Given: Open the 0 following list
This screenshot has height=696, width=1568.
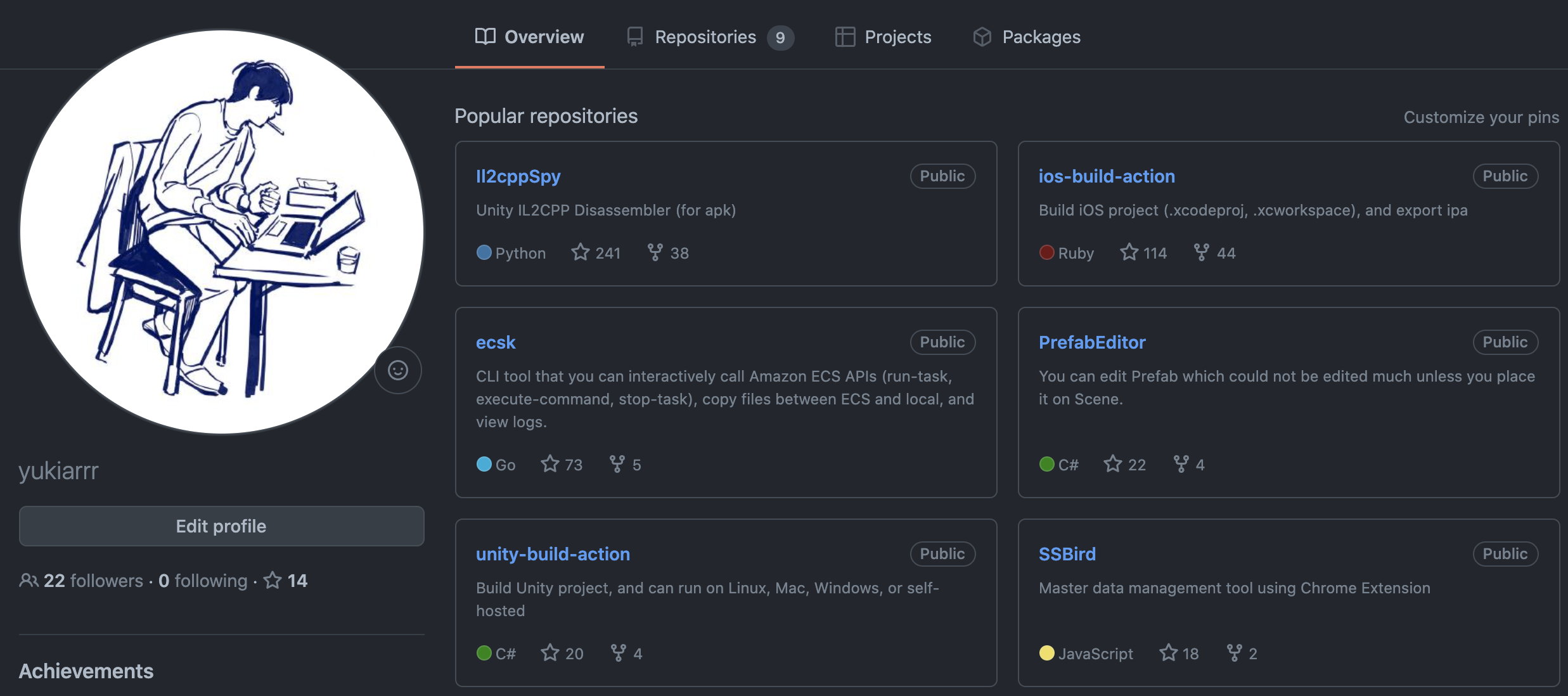Looking at the screenshot, I should [203, 581].
